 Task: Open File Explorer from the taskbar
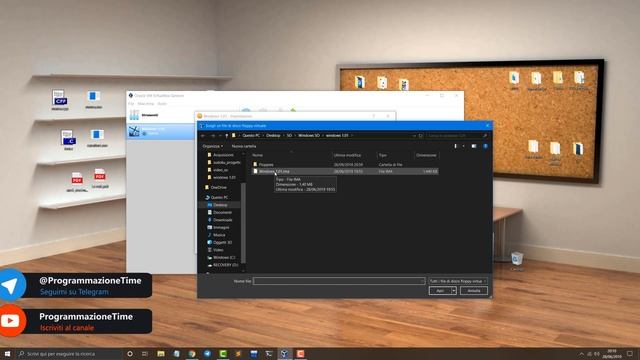(161, 353)
